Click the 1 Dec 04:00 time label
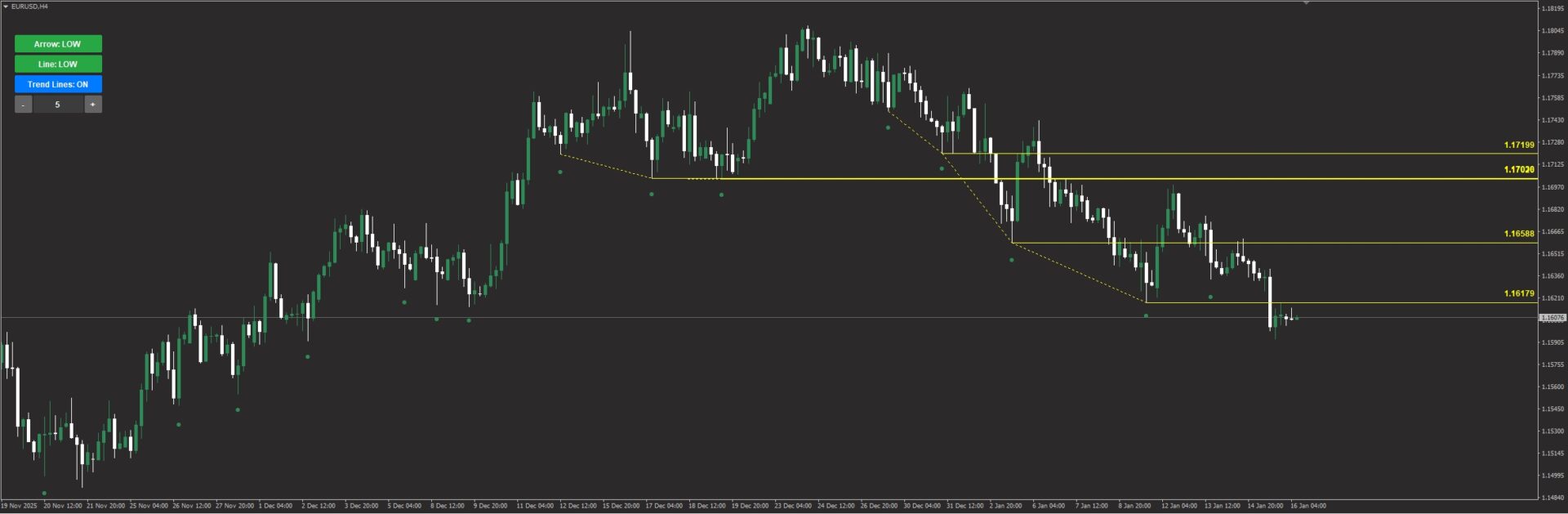The width and height of the screenshot is (1568, 514). click(275, 506)
